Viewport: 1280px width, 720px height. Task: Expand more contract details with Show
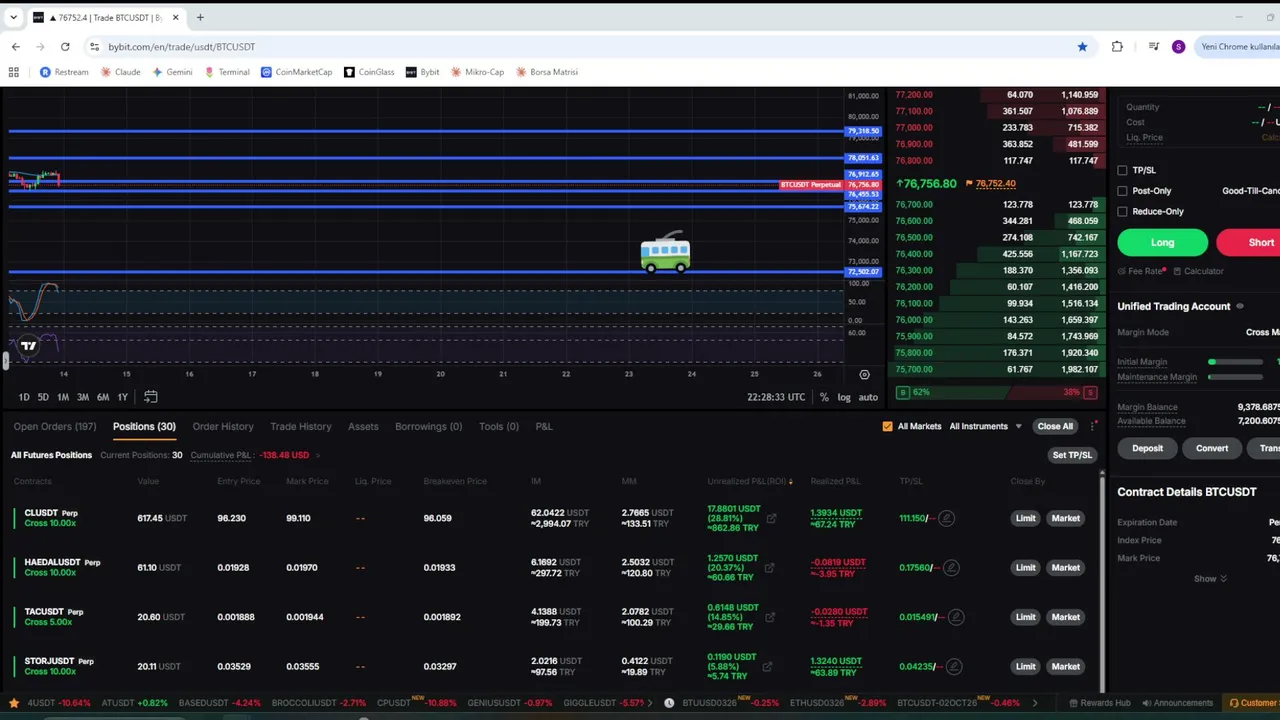(1210, 579)
